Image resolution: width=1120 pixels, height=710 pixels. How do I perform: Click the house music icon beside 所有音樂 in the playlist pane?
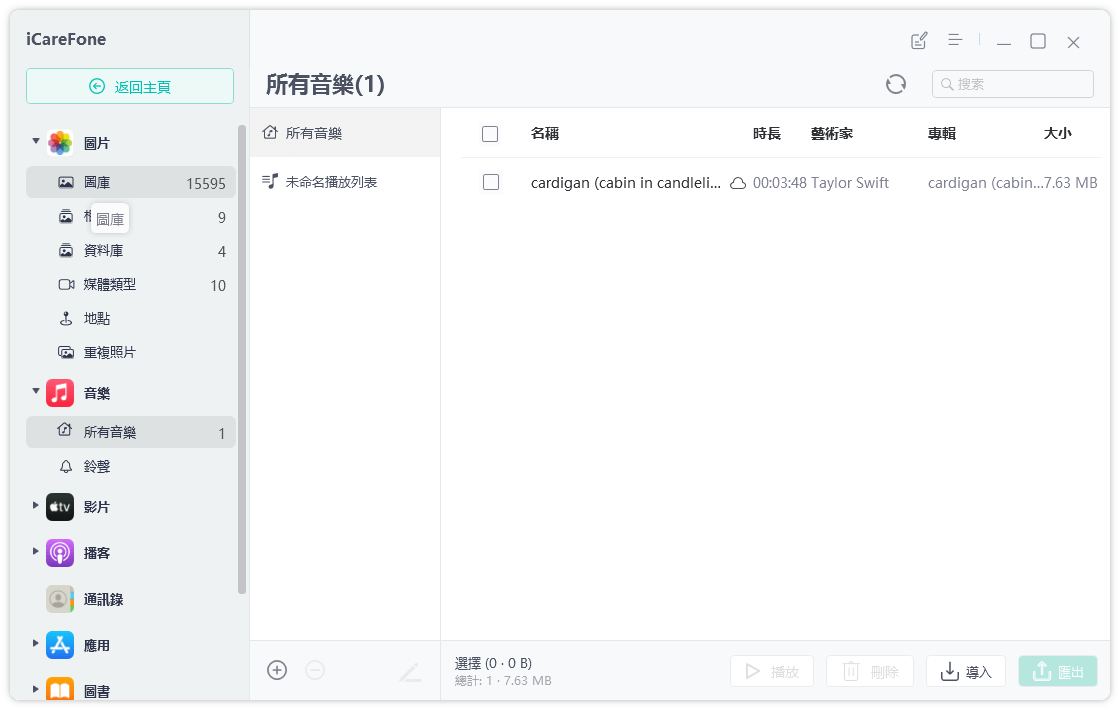(x=270, y=132)
